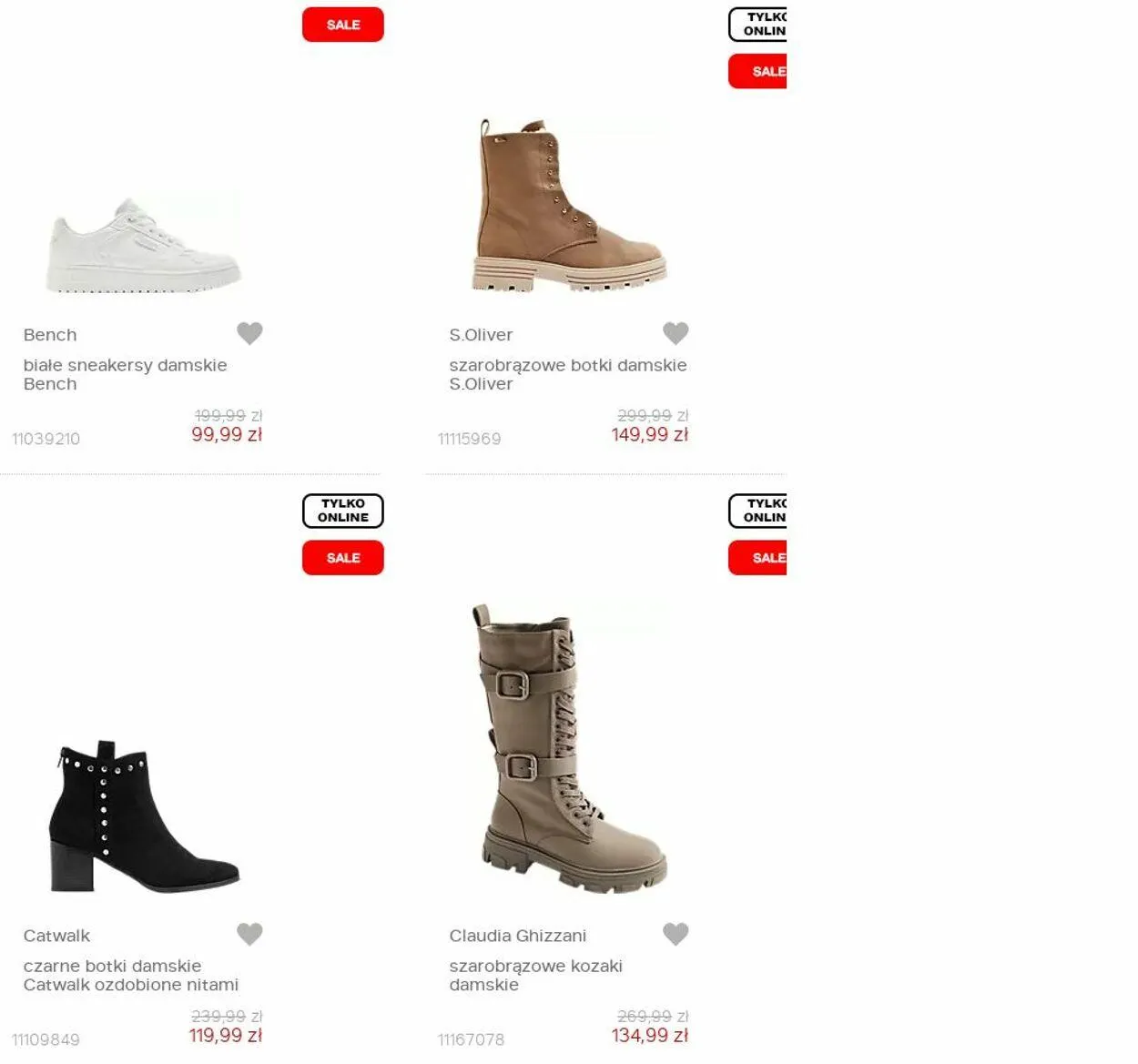The height and width of the screenshot is (1064, 1138).
Task: Click SALE badge above Bench sneakers
Action: coord(343,25)
